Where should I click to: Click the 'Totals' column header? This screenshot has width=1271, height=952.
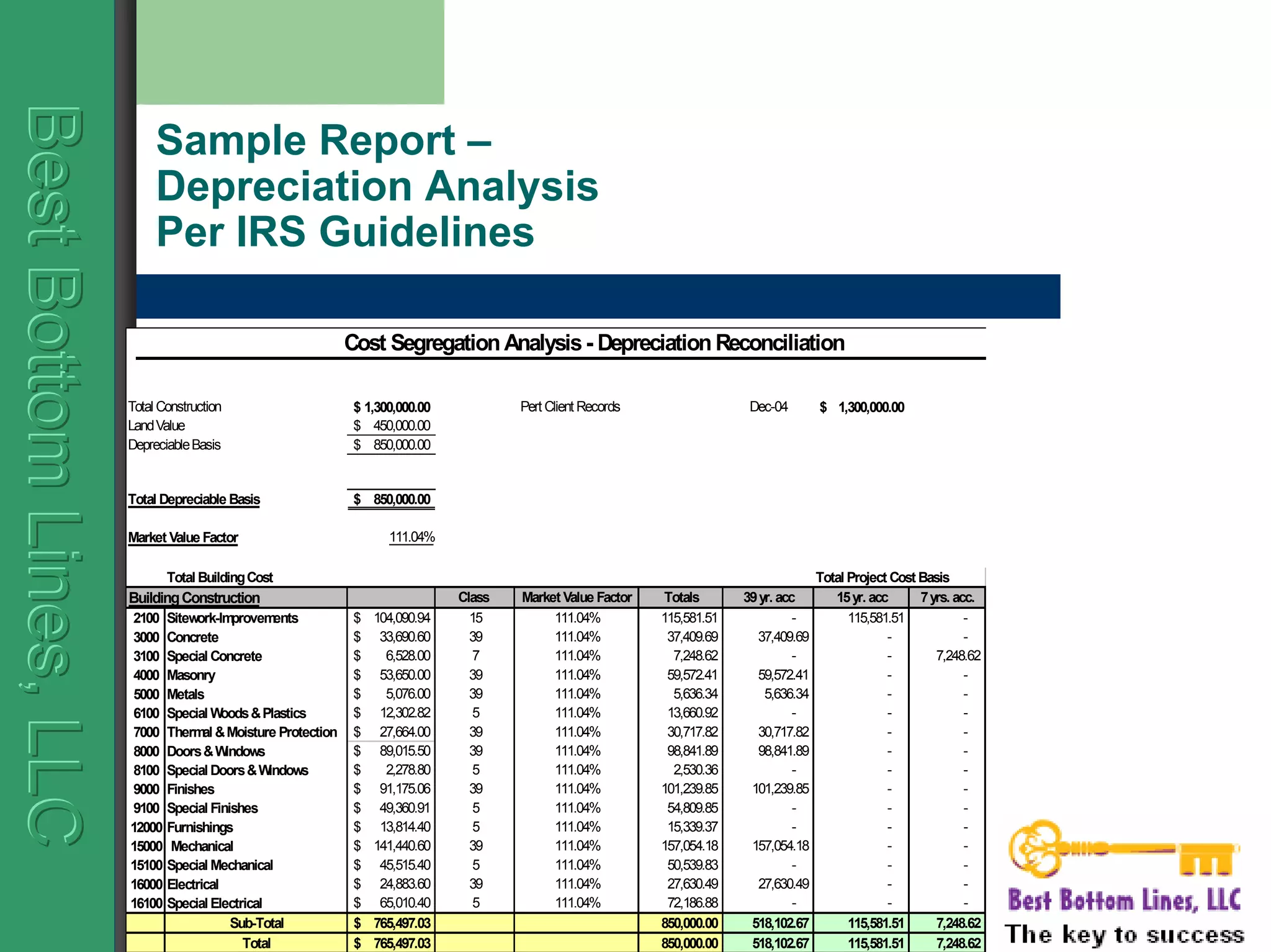tap(681, 597)
